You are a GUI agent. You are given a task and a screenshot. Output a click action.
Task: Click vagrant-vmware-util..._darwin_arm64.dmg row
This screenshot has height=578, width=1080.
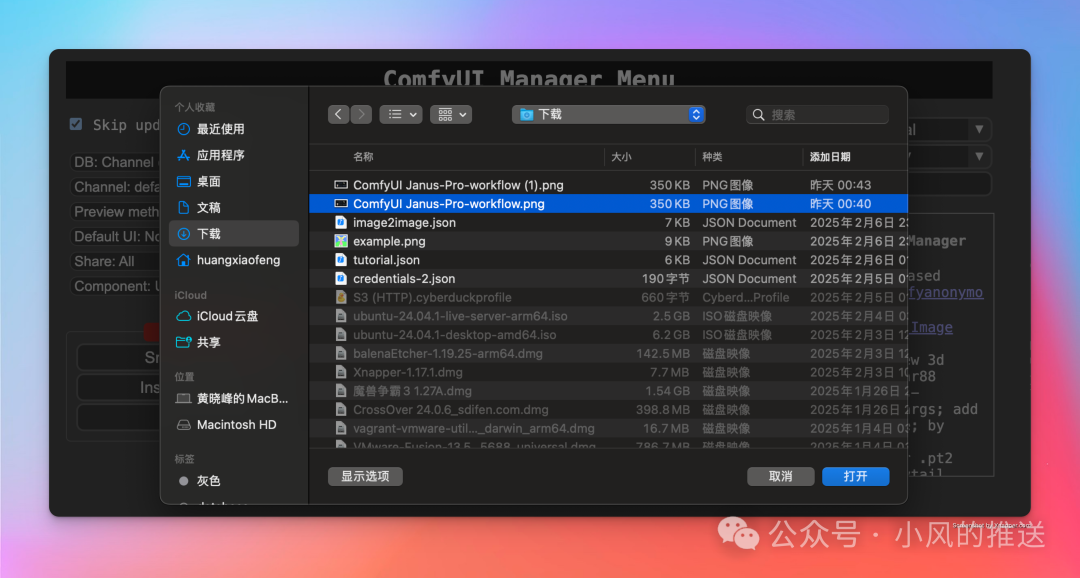point(608,428)
